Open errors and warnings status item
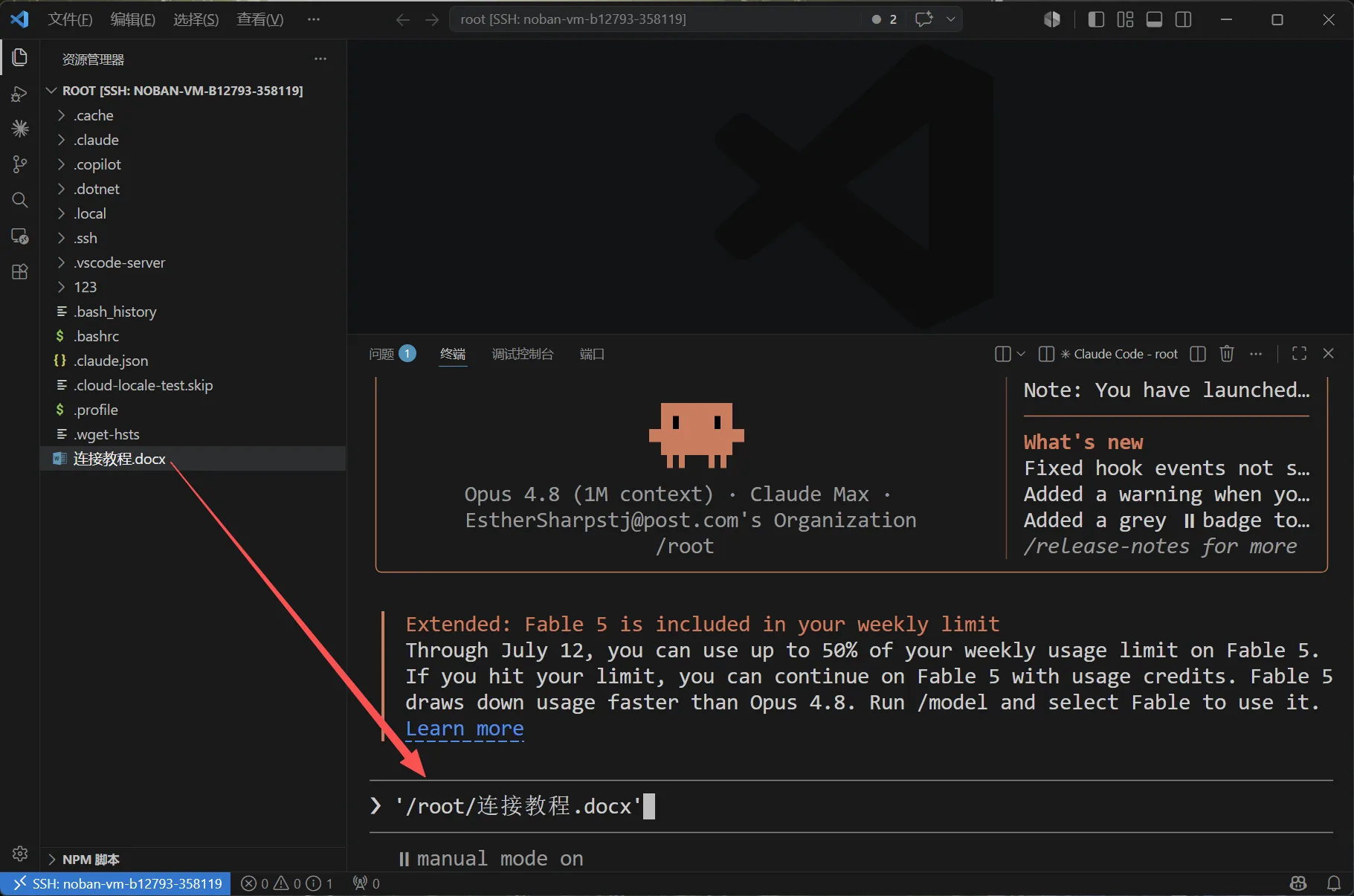This screenshot has height=896, width=1354. (287, 883)
